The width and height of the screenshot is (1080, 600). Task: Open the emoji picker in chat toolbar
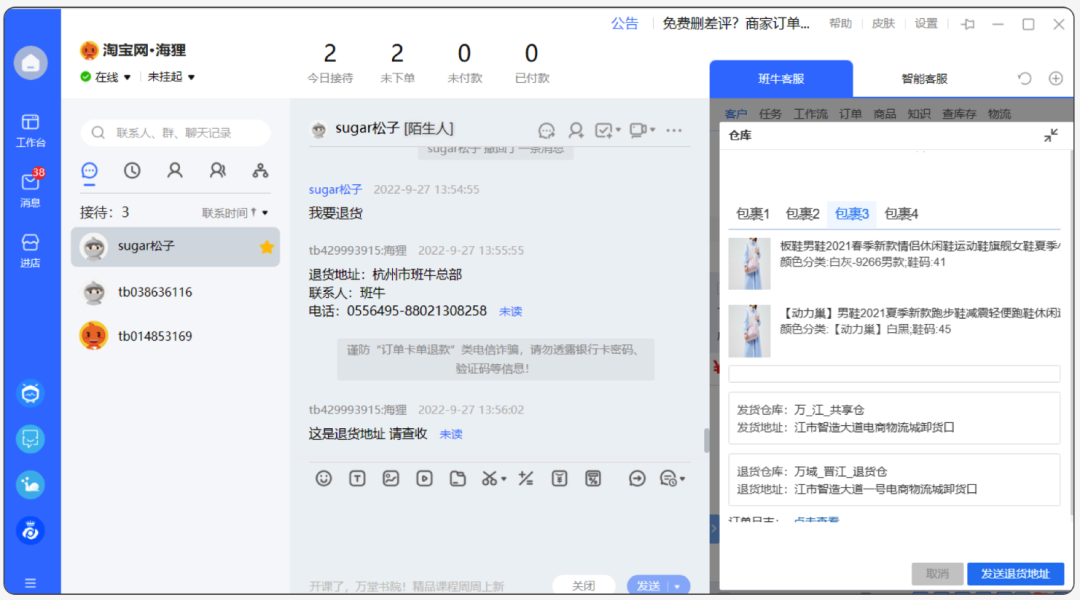point(323,478)
